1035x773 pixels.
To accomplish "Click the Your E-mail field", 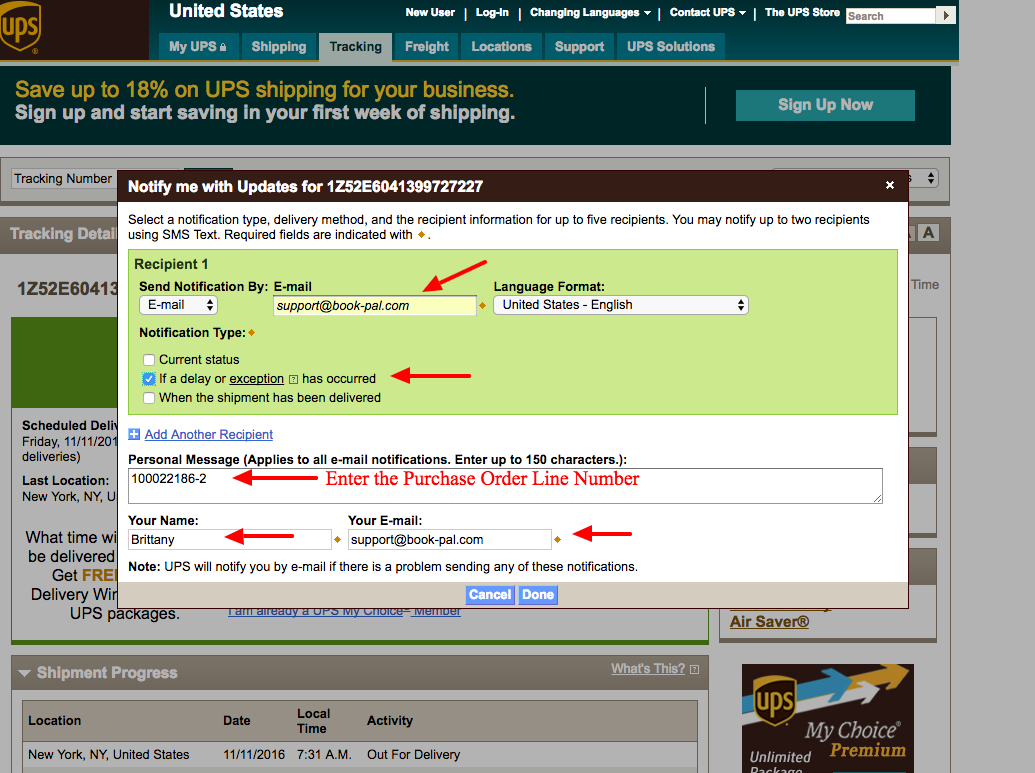I will coord(450,539).
